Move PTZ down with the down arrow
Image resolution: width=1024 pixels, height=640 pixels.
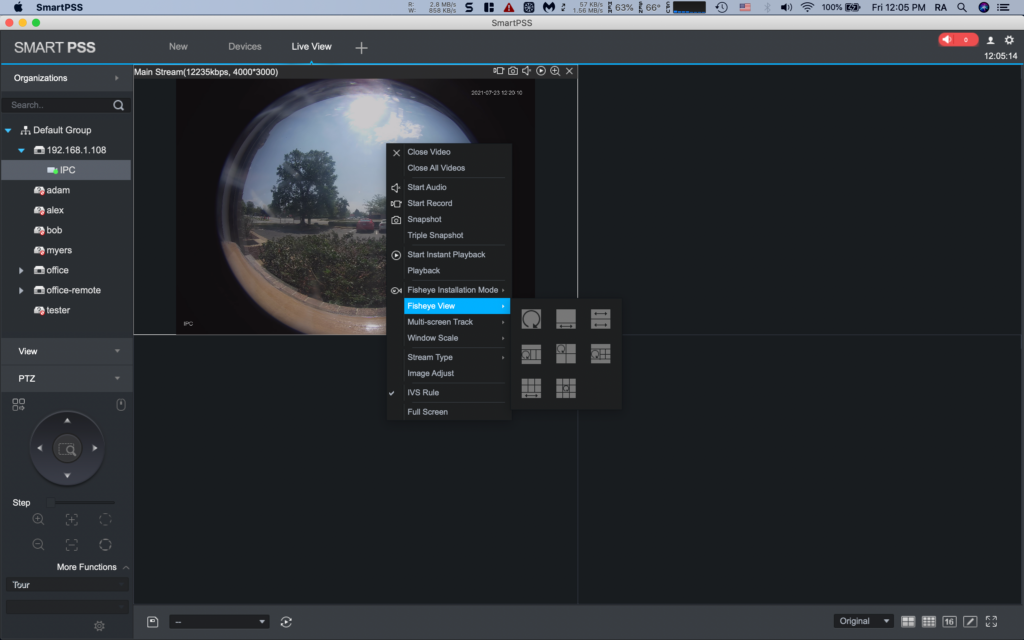pos(67,476)
